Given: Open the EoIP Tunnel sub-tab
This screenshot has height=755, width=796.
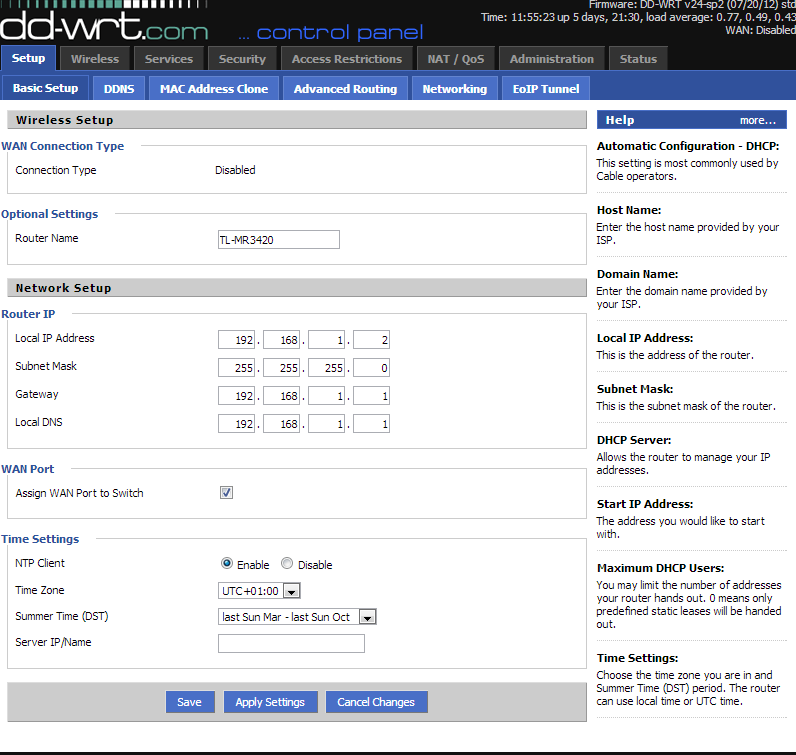Looking at the screenshot, I should pos(545,89).
